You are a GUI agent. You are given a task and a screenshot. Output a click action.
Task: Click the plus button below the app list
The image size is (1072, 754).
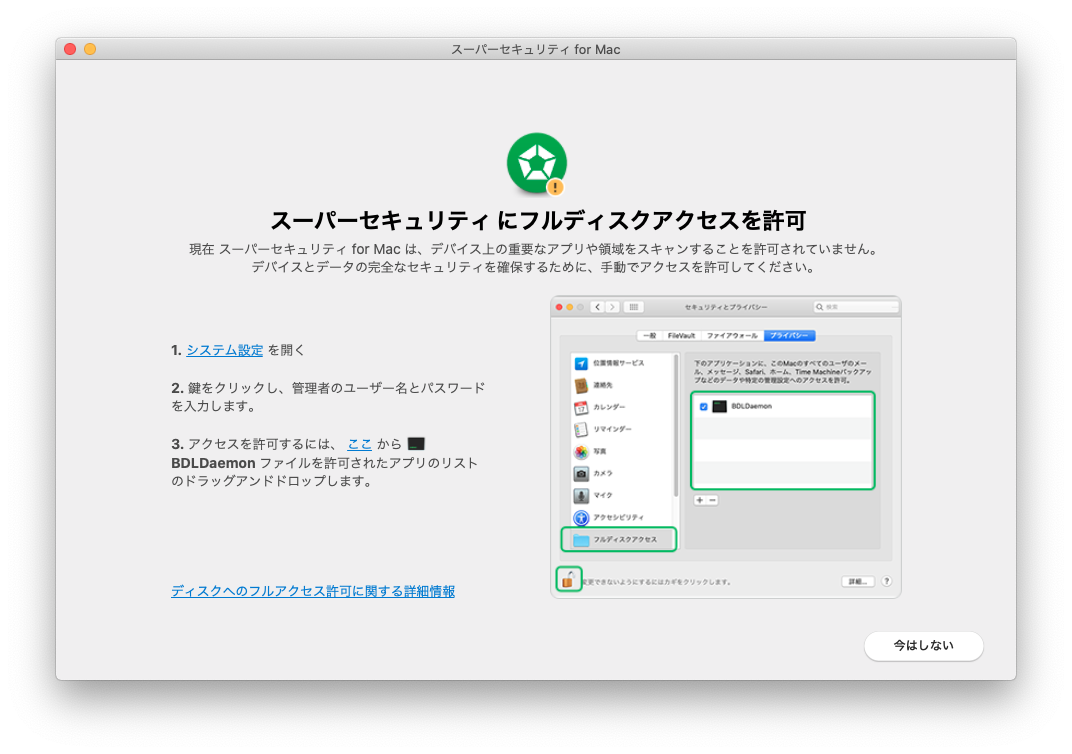[x=699, y=499]
